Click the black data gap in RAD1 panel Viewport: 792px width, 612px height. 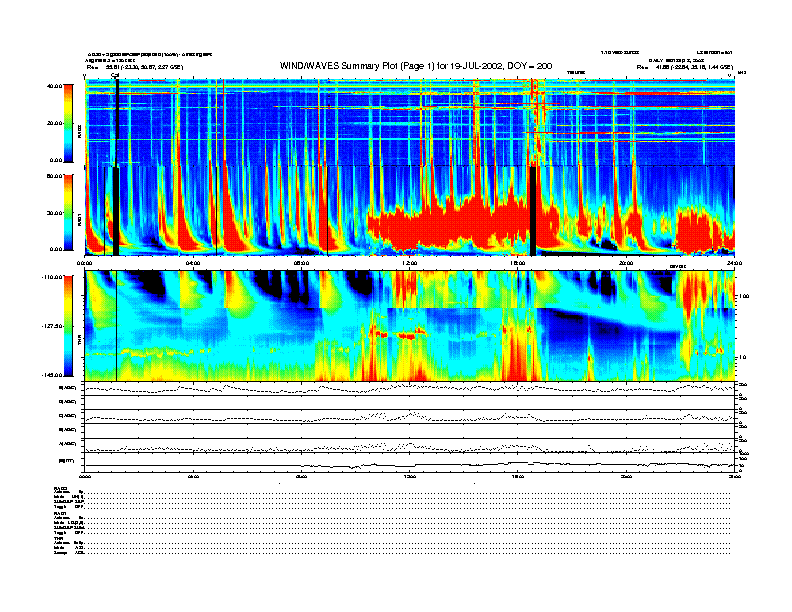click(533, 210)
